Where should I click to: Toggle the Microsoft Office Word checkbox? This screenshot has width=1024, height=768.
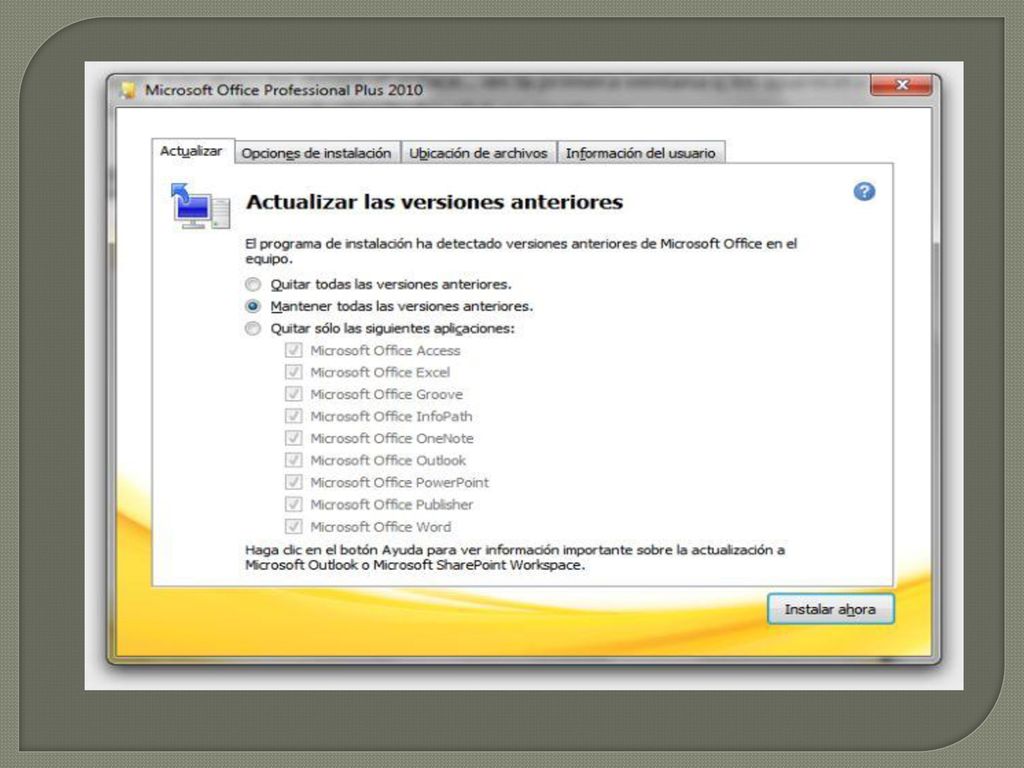coord(294,526)
